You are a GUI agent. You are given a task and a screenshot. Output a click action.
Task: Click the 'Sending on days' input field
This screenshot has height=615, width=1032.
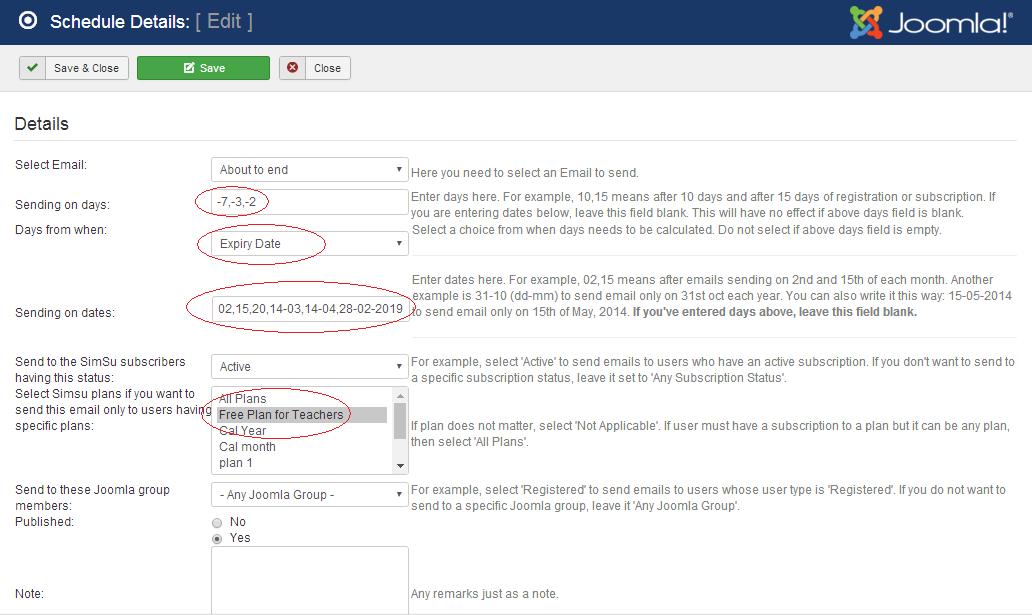point(309,202)
